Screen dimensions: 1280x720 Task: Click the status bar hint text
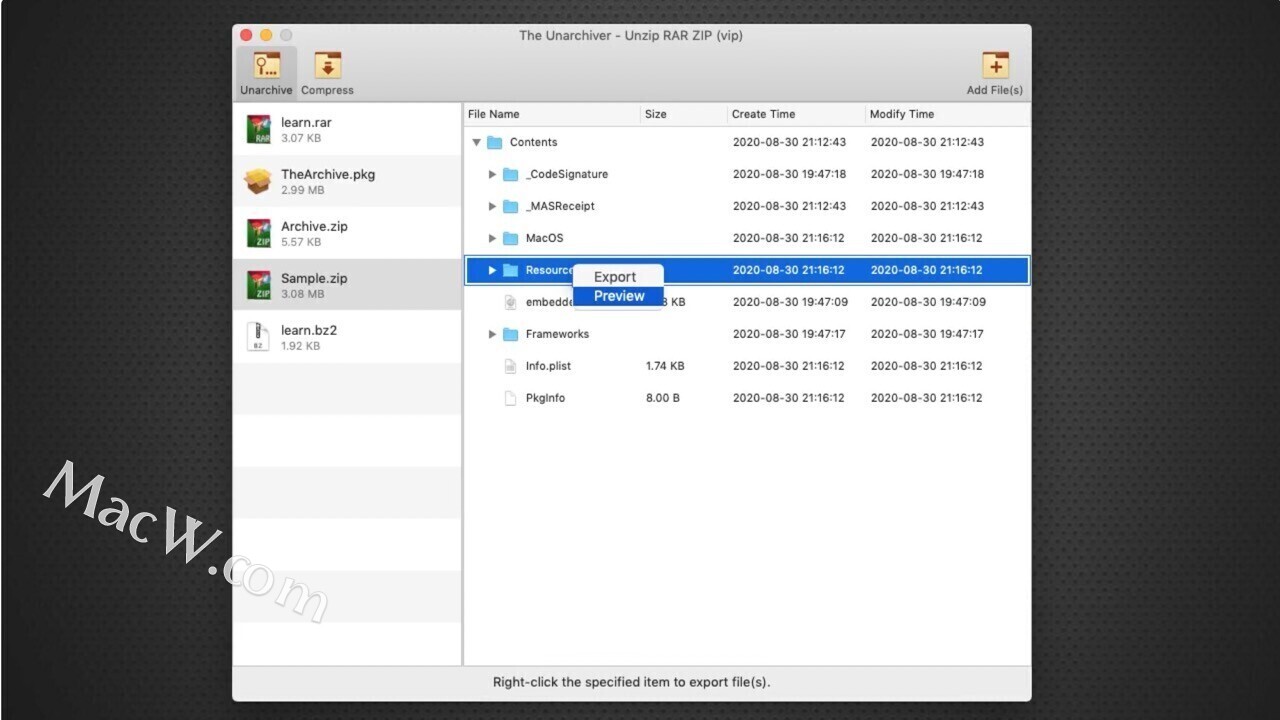coord(632,682)
